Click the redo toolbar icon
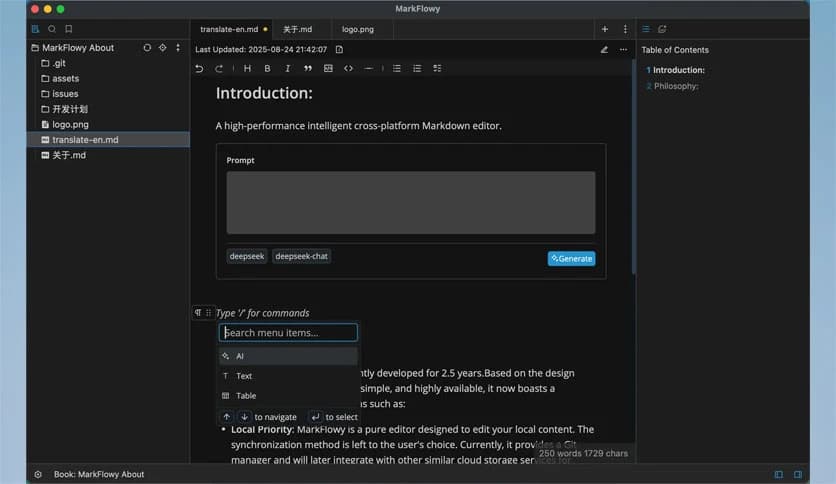Image resolution: width=836 pixels, height=484 pixels. (x=219, y=69)
